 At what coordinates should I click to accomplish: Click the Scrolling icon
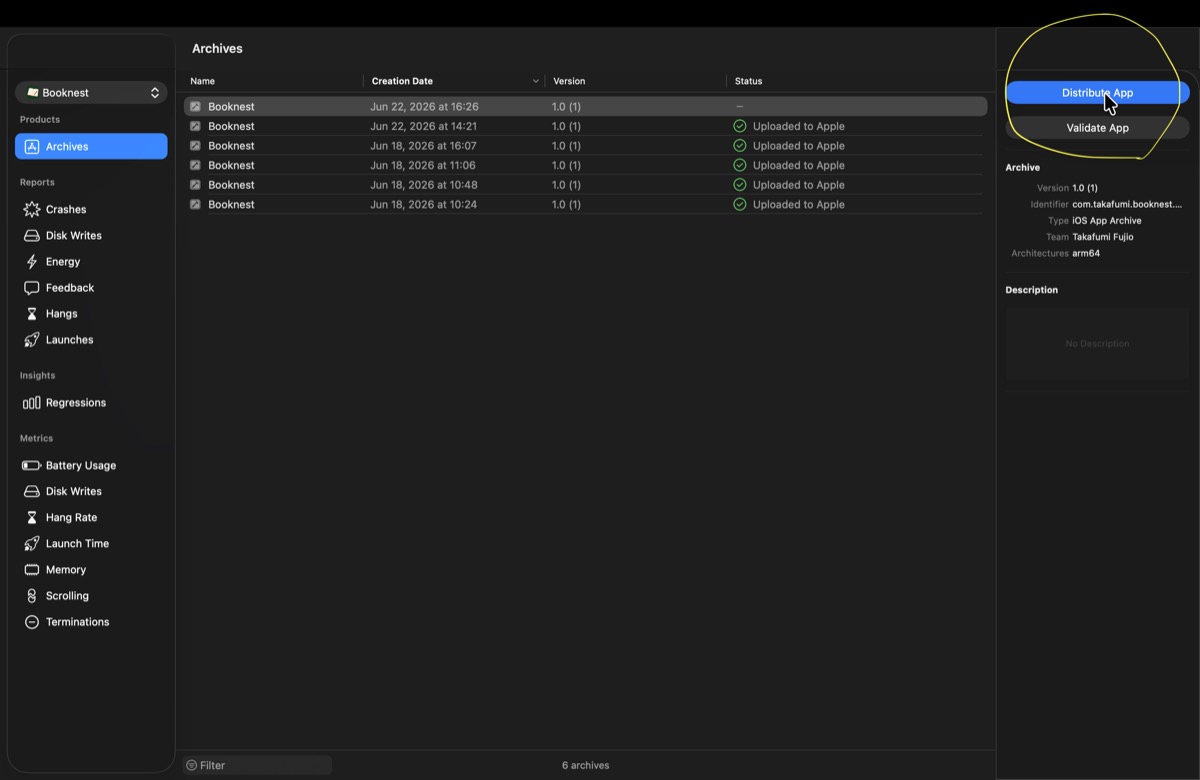pos(31,595)
